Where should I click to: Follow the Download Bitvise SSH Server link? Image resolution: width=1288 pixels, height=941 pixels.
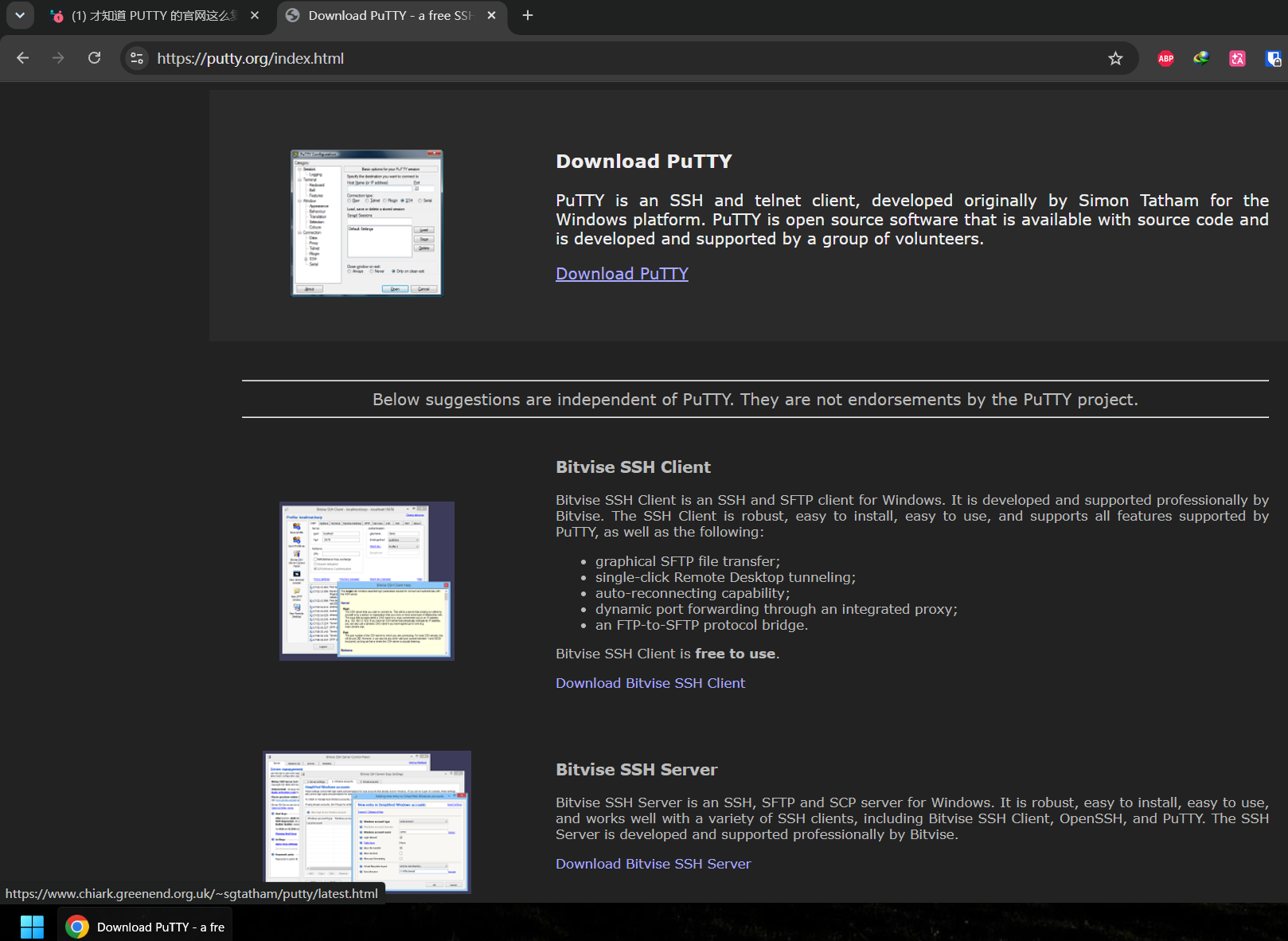click(x=653, y=864)
